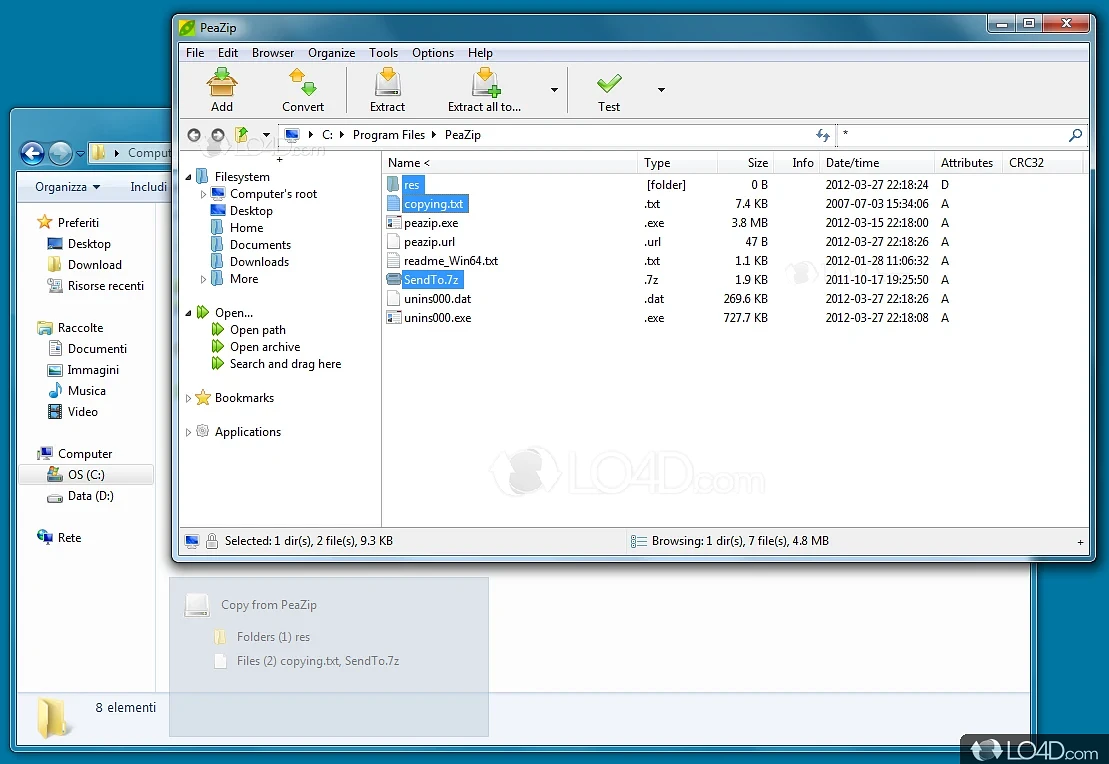This screenshot has height=764, width=1109.
Task: Collapse the Filesystem tree node
Action: 188,177
